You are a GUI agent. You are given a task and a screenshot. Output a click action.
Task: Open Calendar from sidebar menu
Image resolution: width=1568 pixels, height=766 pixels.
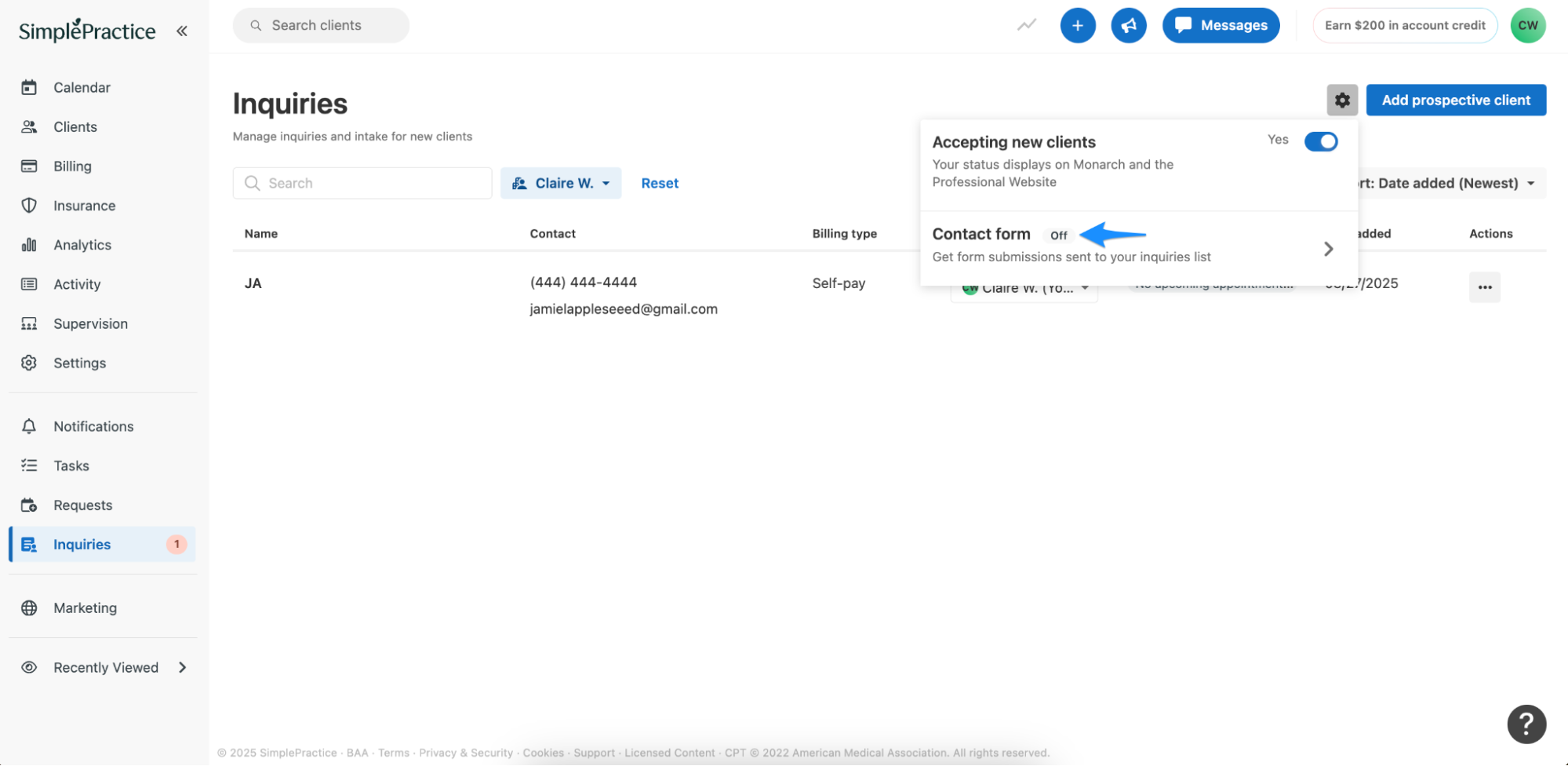[82, 87]
